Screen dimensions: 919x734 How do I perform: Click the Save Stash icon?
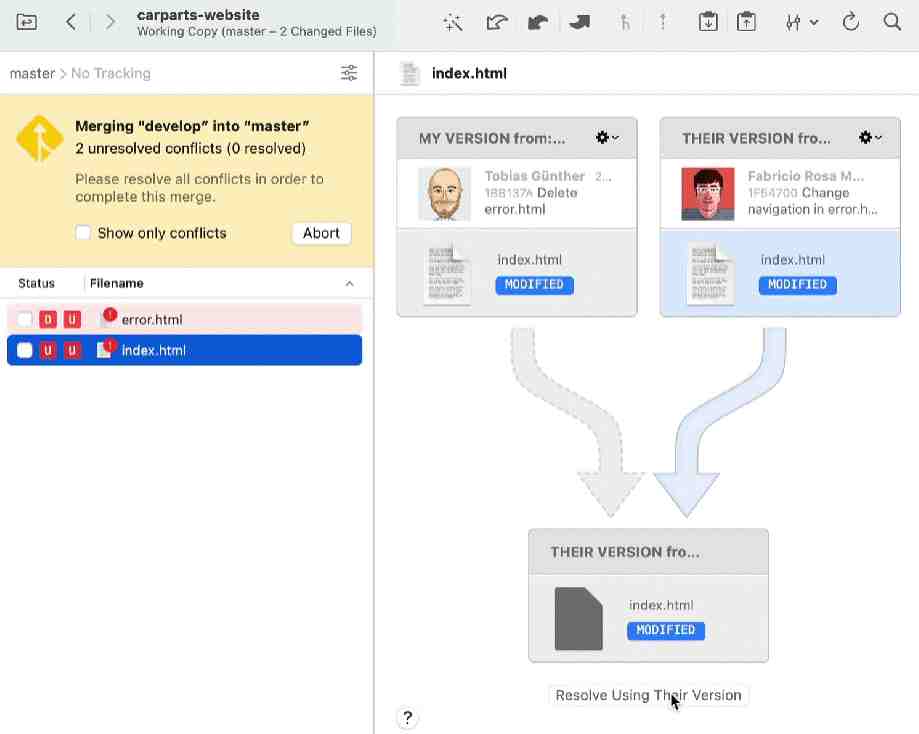click(708, 22)
